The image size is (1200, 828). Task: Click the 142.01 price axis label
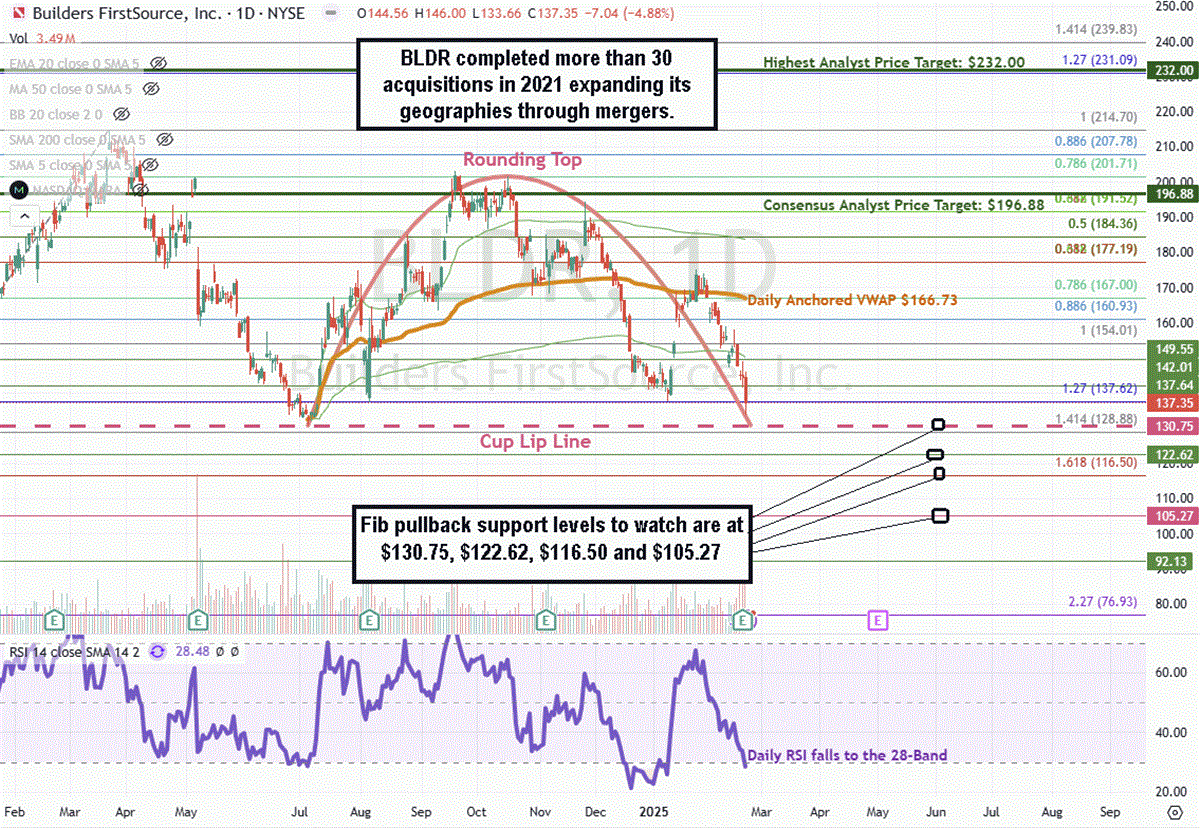(x=1174, y=367)
